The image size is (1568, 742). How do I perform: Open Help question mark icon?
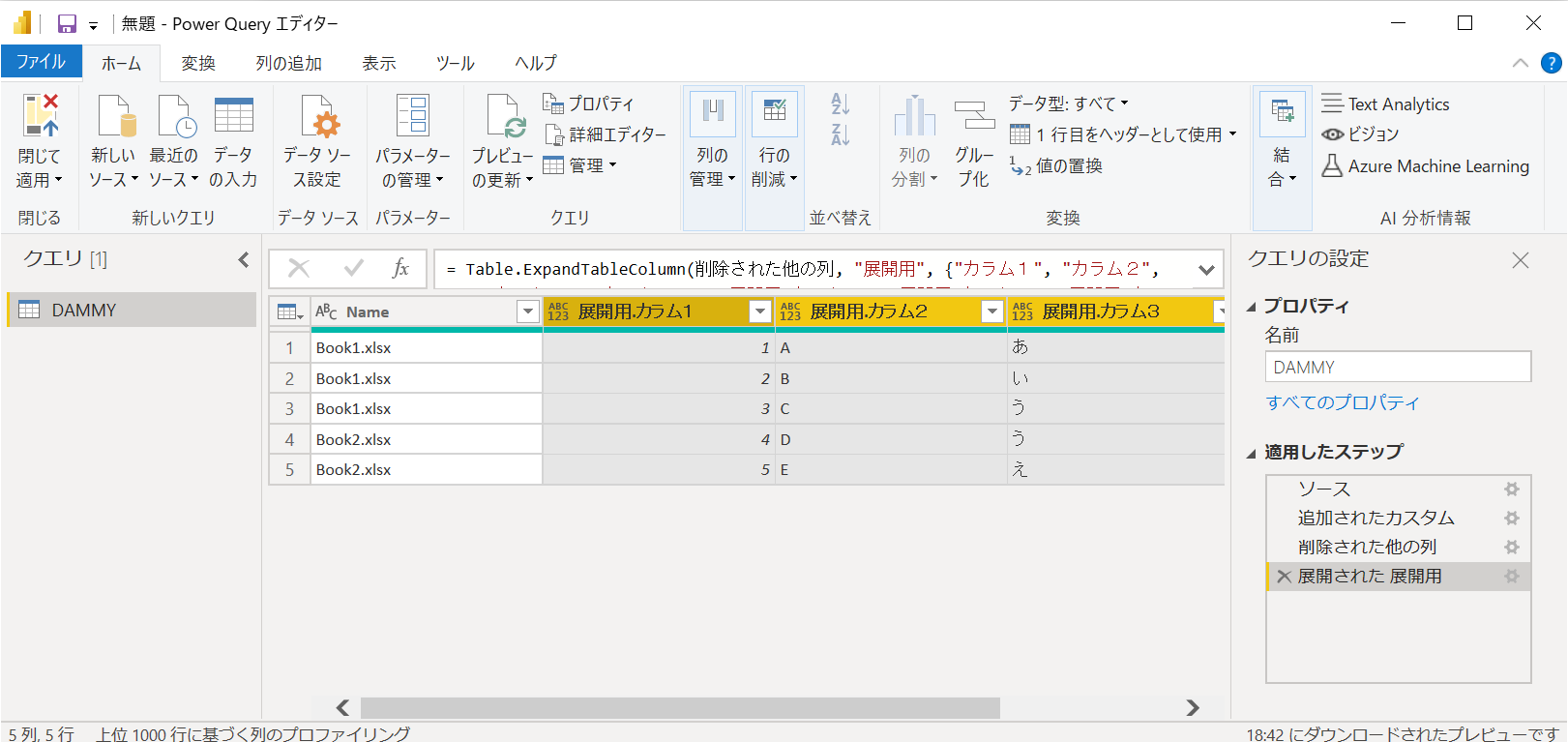coord(1551,63)
